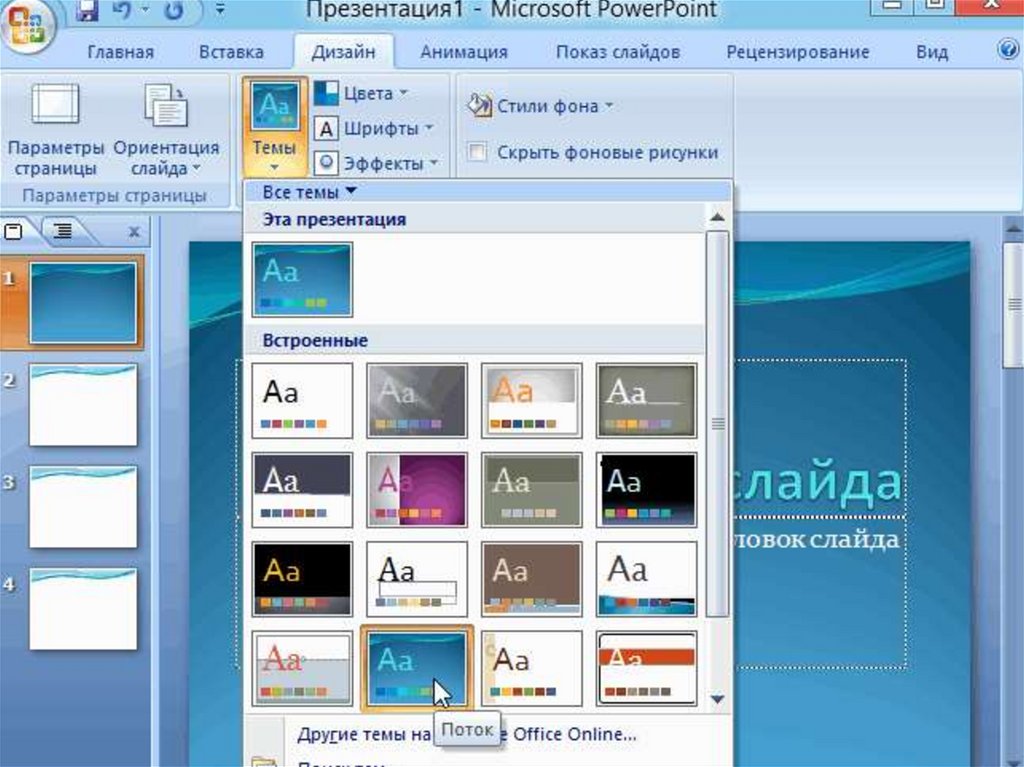1024x767 pixels.
Task: Apply the theme with red Aa on gray
Action: pos(302,668)
